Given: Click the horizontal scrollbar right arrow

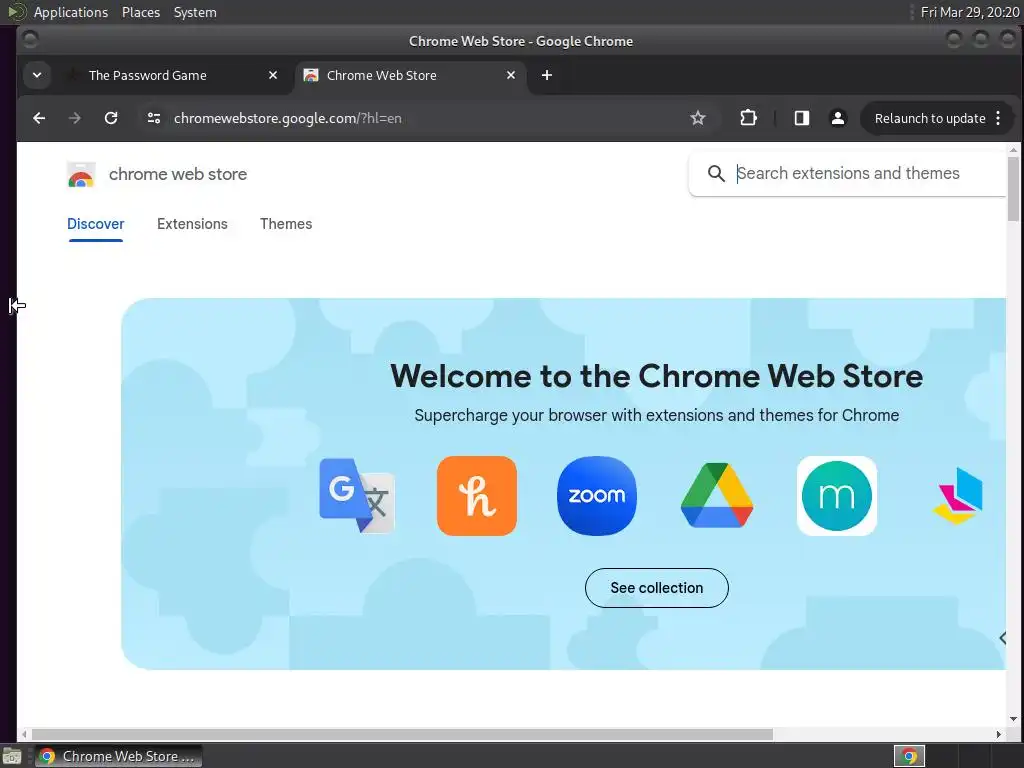Looking at the screenshot, I should pyautogui.click(x=999, y=735).
